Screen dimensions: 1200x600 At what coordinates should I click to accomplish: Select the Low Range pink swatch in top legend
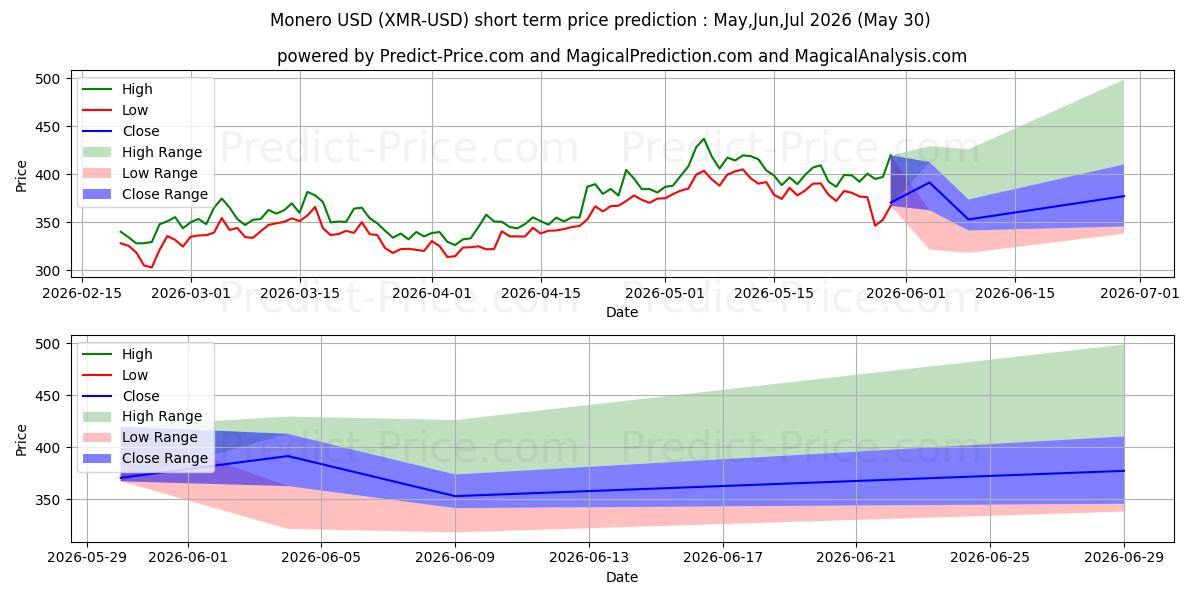[97, 174]
